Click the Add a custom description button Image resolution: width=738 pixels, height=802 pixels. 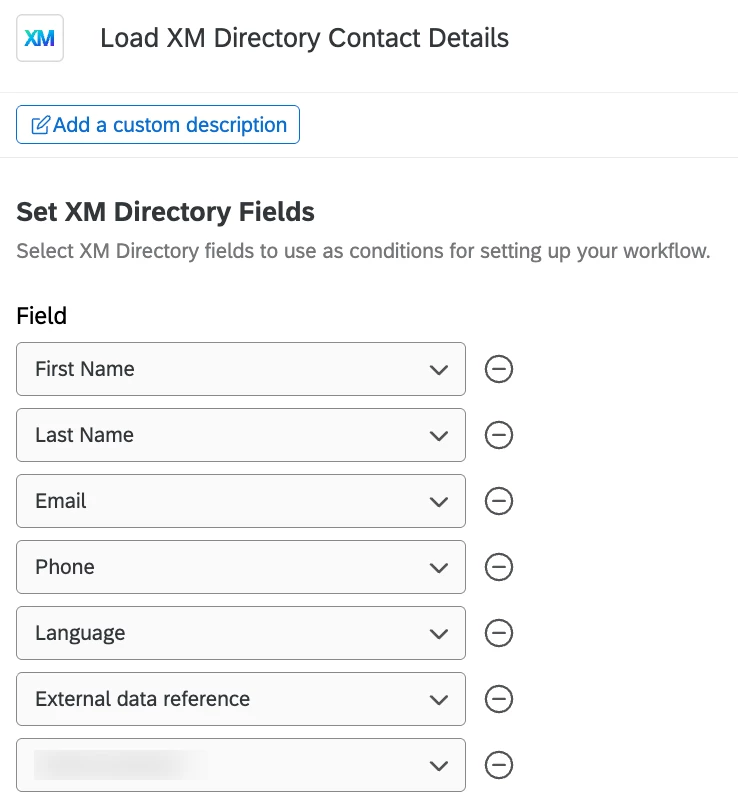[x=158, y=125]
